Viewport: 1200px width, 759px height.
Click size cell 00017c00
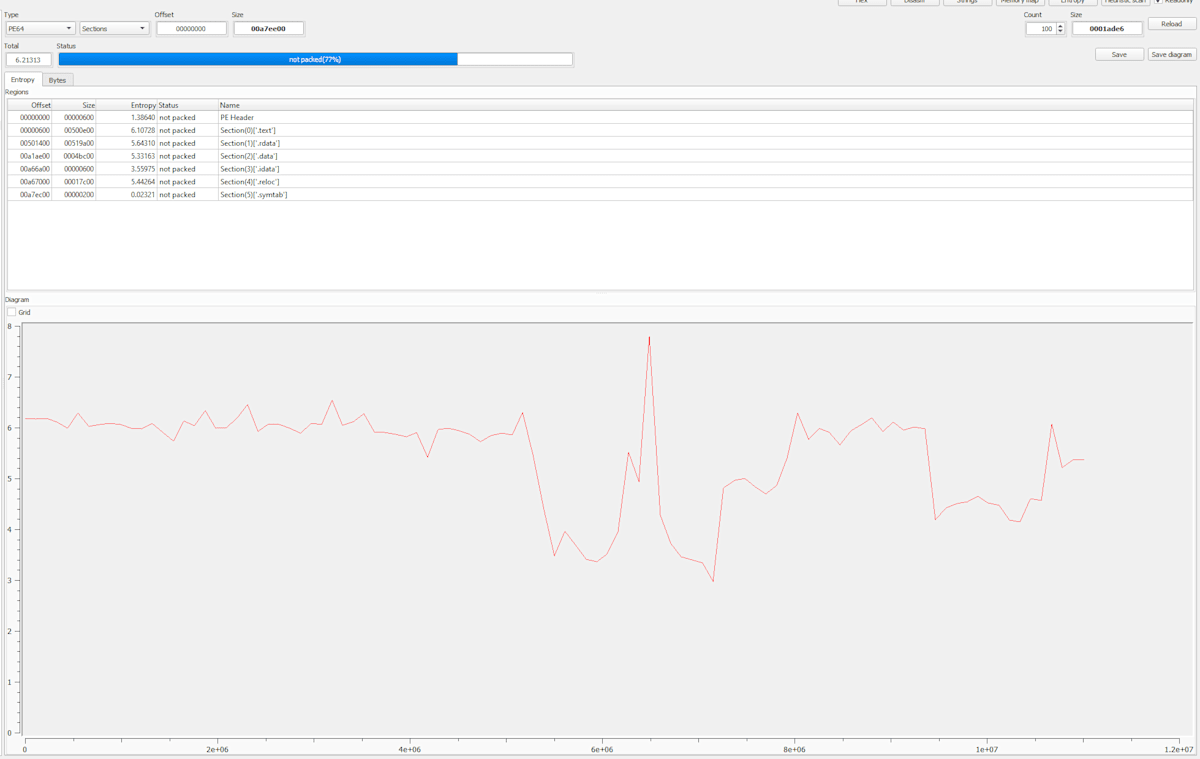pyautogui.click(x=79, y=182)
